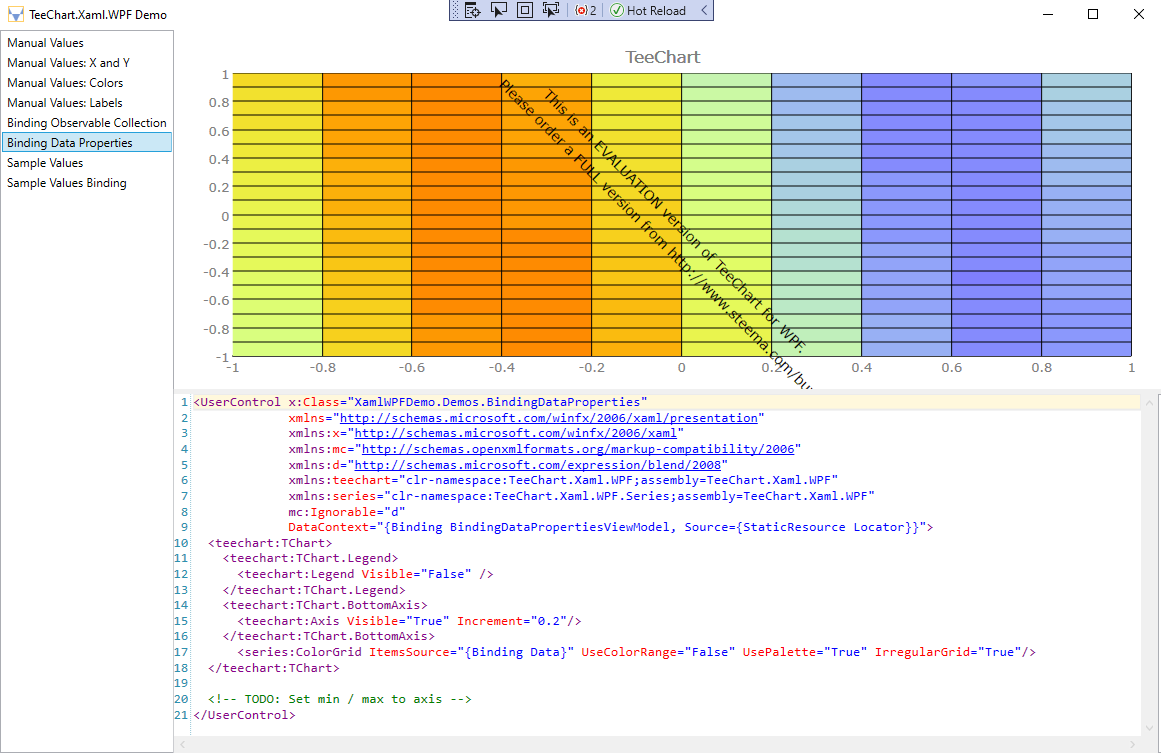Follow the expression/blend/2008 link
Screen dimensions: 1161x753
[538, 465]
